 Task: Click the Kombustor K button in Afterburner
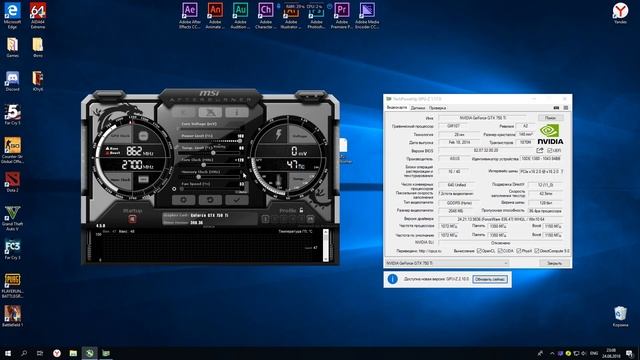[183, 112]
